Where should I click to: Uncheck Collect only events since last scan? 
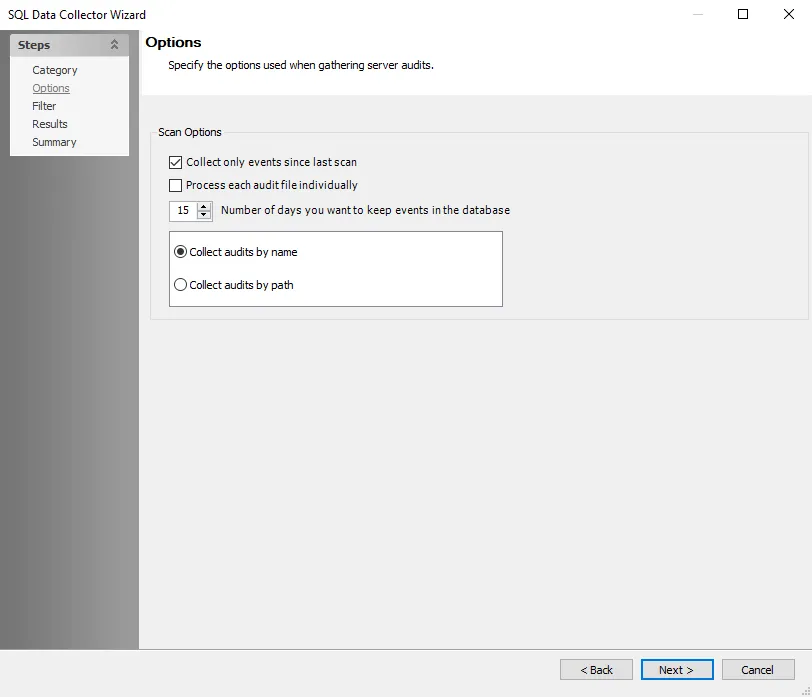point(176,162)
